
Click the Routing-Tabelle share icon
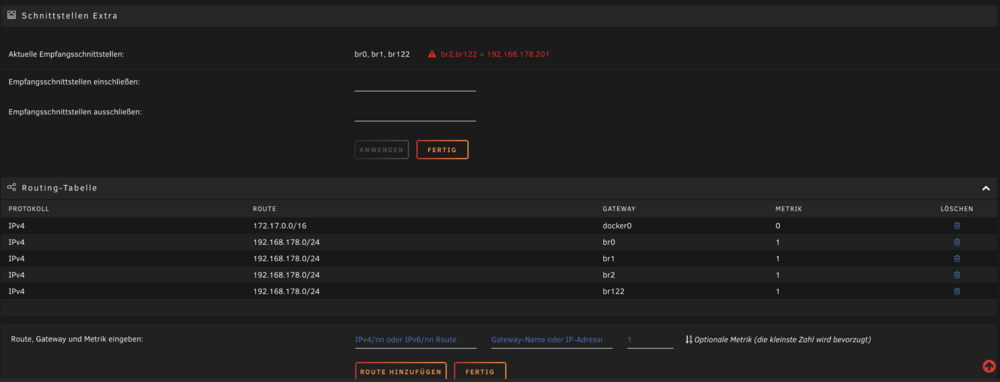tap(11, 187)
